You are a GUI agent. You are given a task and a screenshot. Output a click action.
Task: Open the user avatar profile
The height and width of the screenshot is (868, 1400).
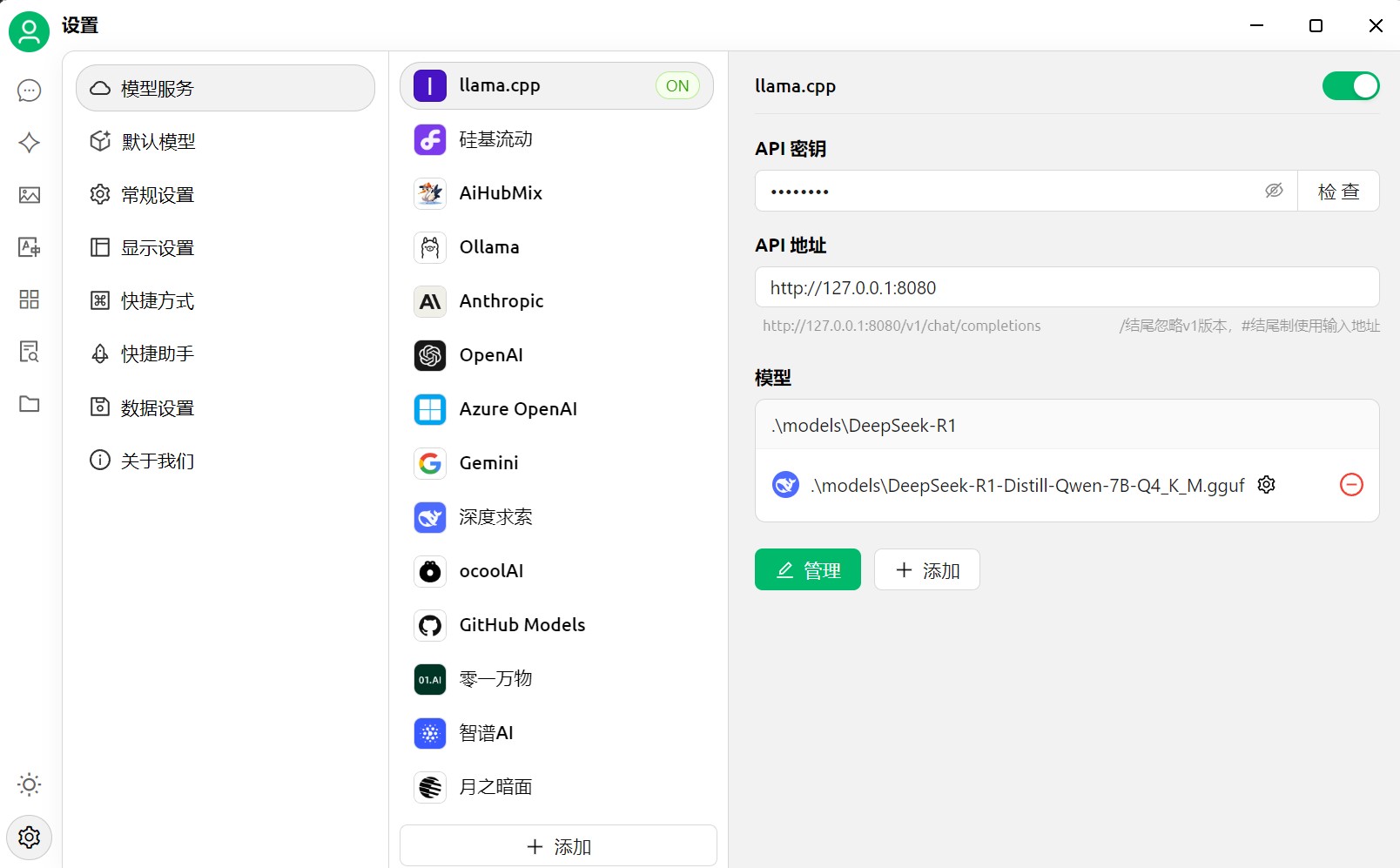pyautogui.click(x=29, y=32)
